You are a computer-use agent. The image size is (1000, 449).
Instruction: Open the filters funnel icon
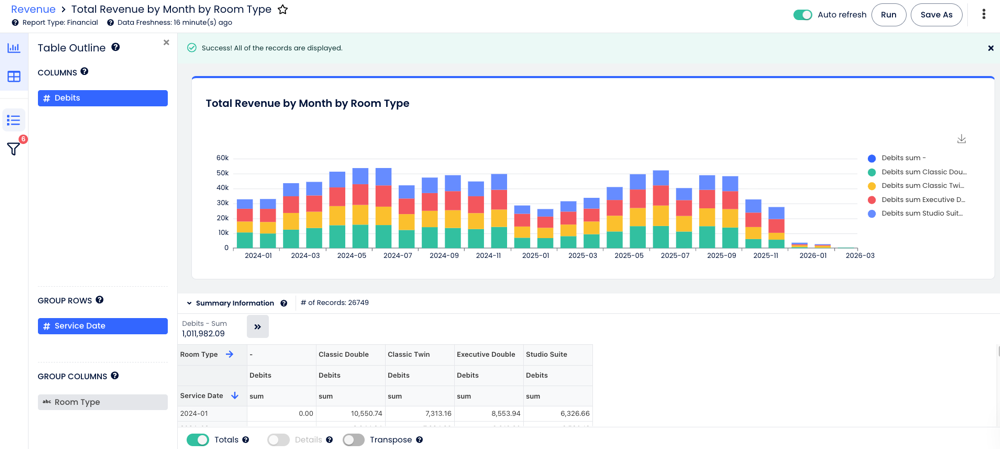(14, 149)
